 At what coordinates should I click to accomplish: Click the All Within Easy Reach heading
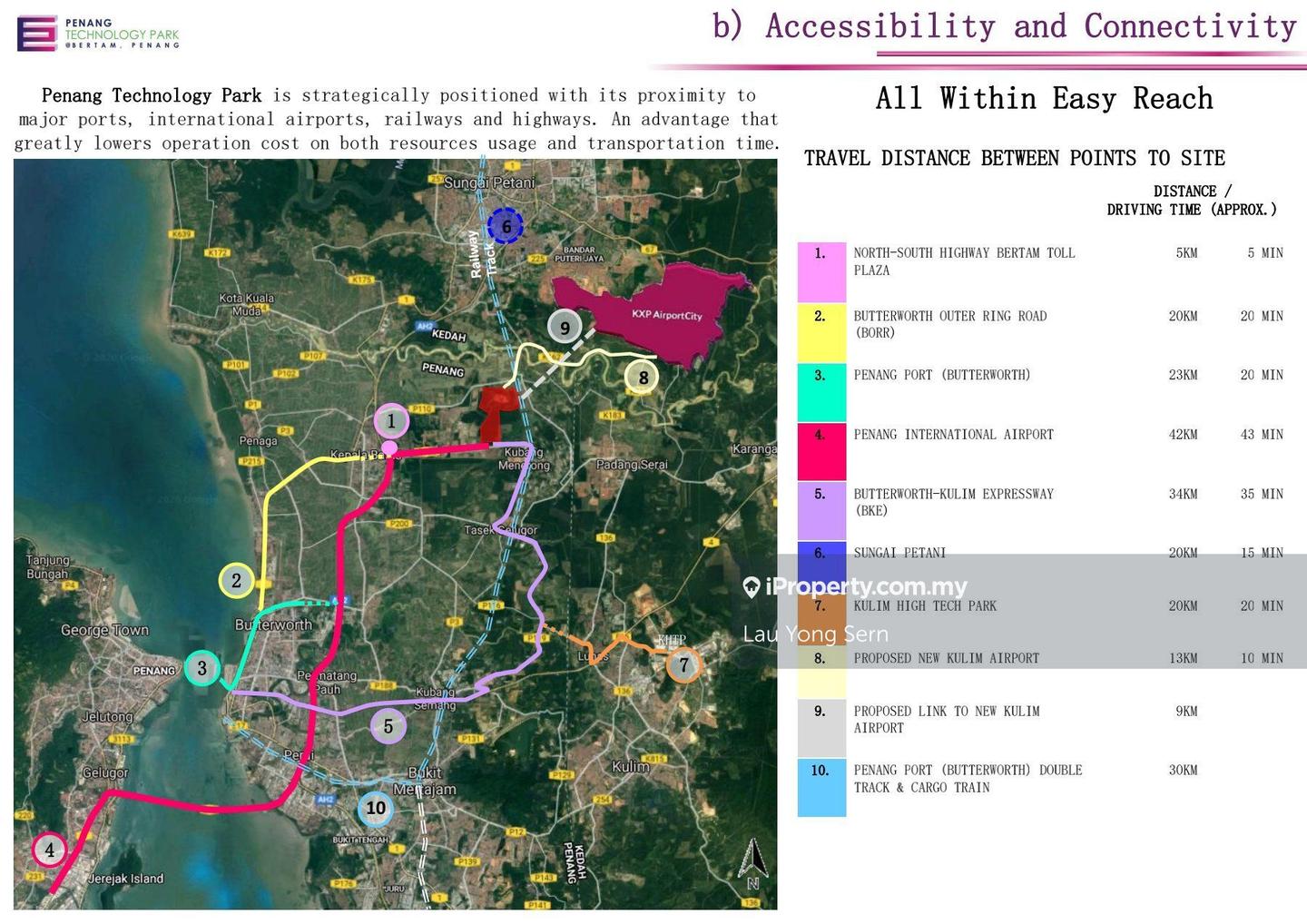pos(1044,98)
